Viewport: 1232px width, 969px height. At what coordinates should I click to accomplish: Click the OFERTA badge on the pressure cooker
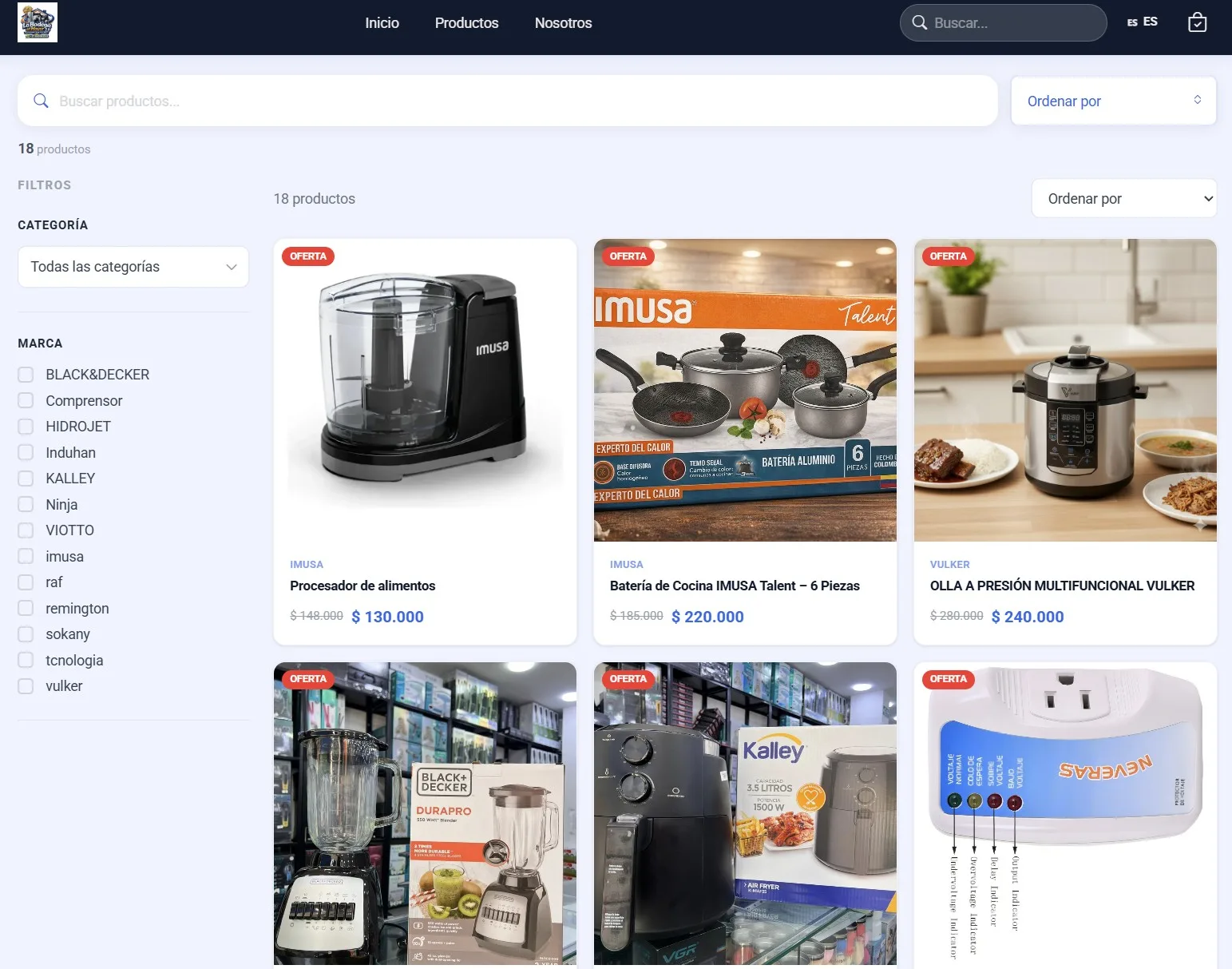pyautogui.click(x=949, y=256)
